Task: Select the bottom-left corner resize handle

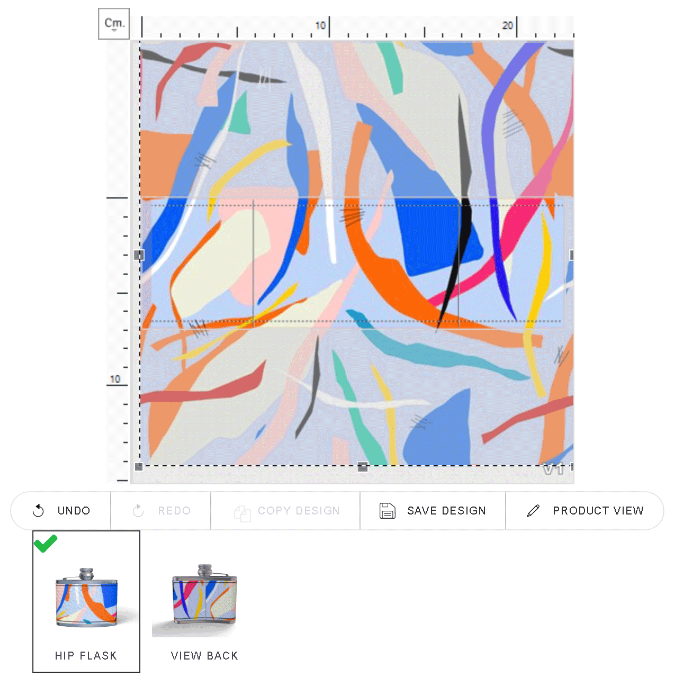Action: point(139,467)
